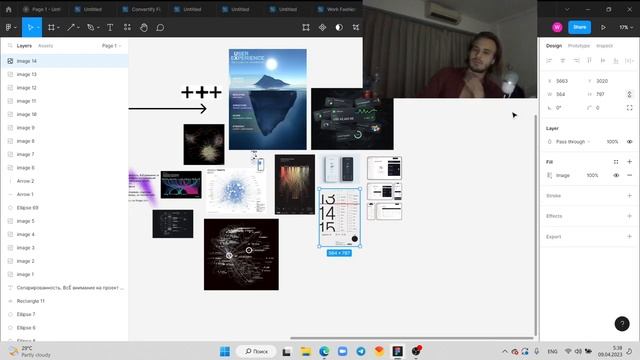
Task: Open the Move tools dropdown arrow
Action: point(38,27)
